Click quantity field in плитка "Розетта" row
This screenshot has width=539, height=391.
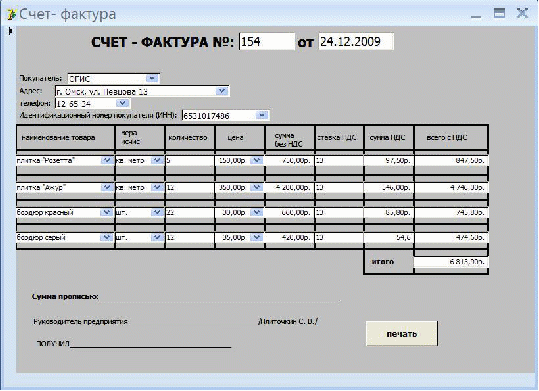coord(190,161)
